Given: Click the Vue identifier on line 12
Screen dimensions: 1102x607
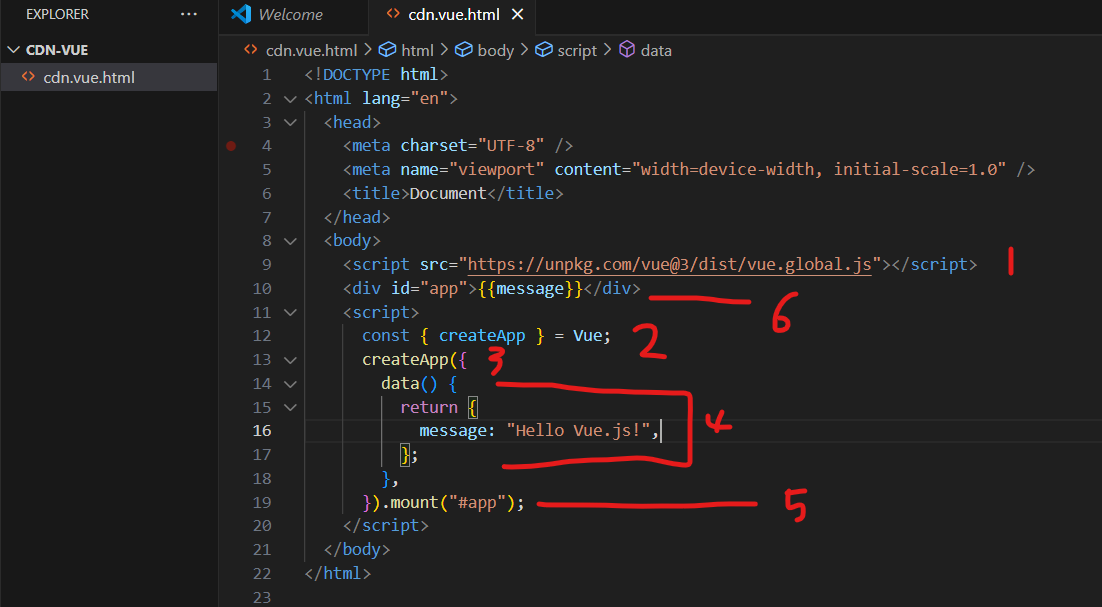Looking at the screenshot, I should point(588,336).
